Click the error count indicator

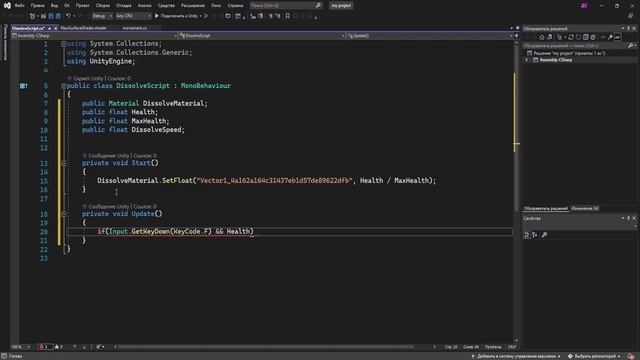click(x=44, y=347)
